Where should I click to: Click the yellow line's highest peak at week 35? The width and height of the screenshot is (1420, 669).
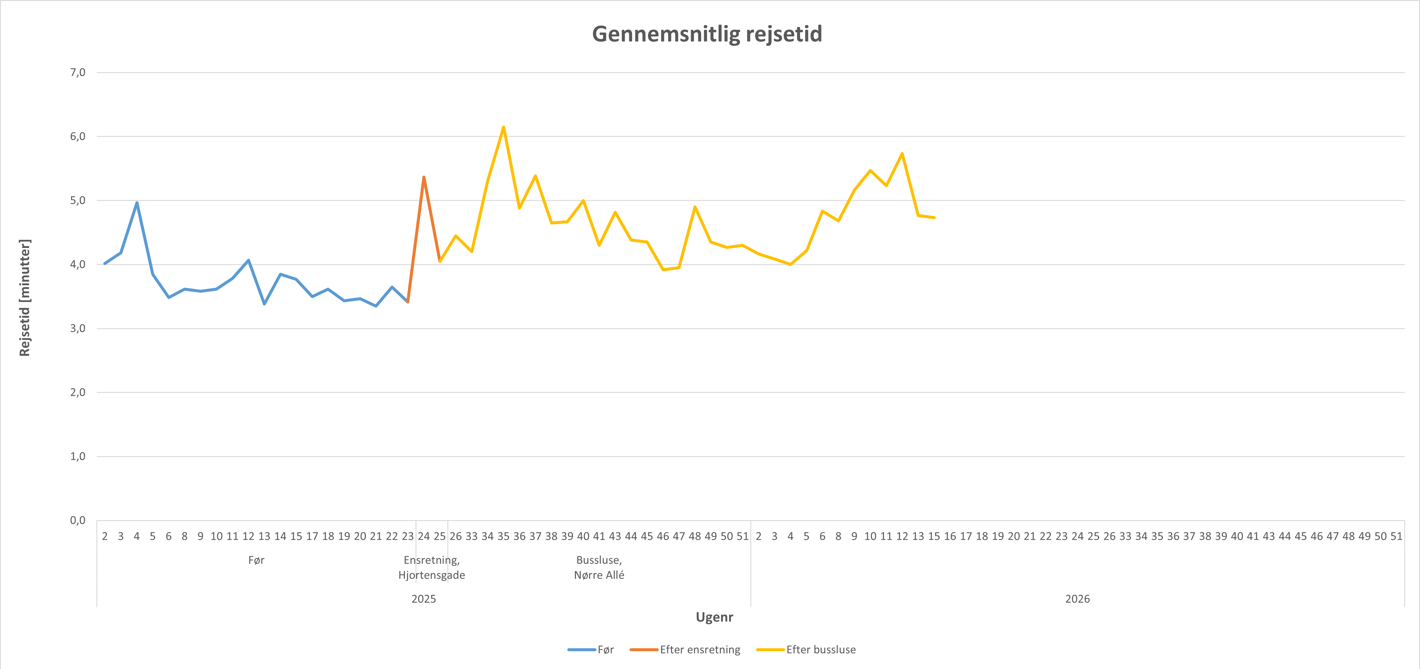click(503, 127)
